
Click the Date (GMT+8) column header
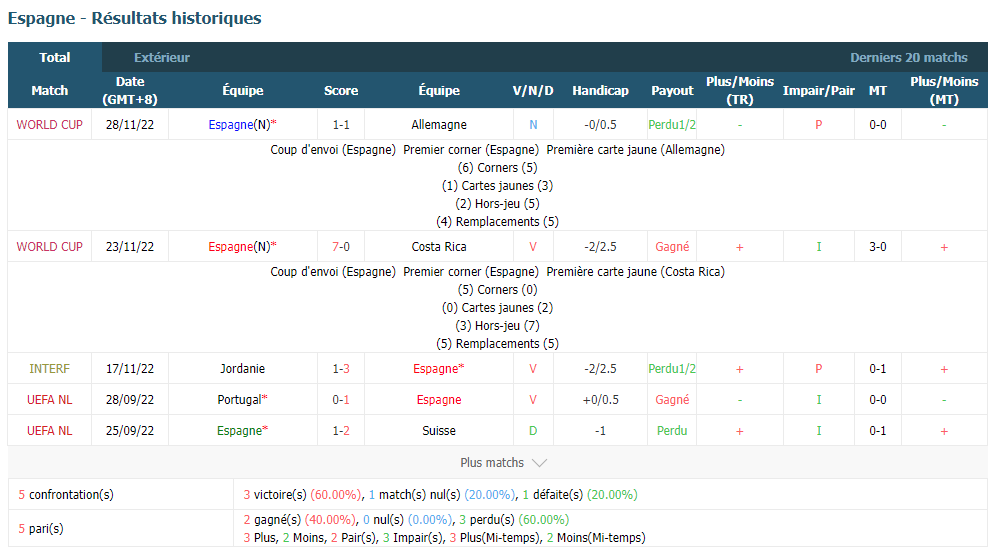130,90
